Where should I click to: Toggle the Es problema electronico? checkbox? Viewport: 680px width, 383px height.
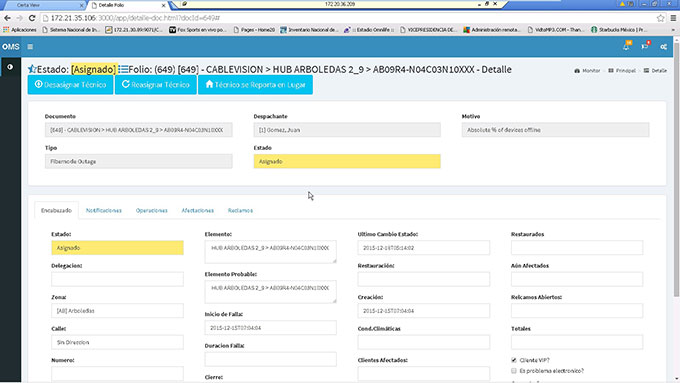click(514, 371)
